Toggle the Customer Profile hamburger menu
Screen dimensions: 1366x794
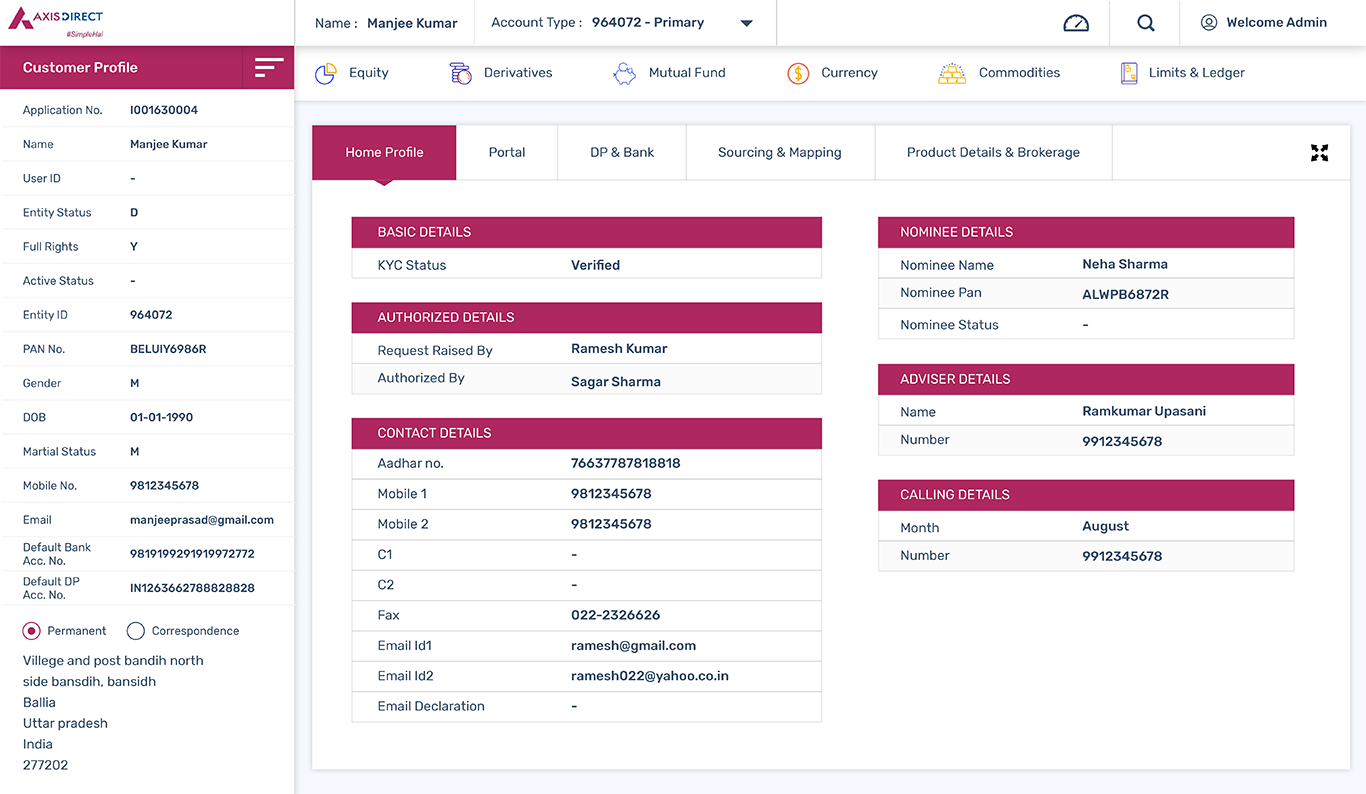coord(269,67)
